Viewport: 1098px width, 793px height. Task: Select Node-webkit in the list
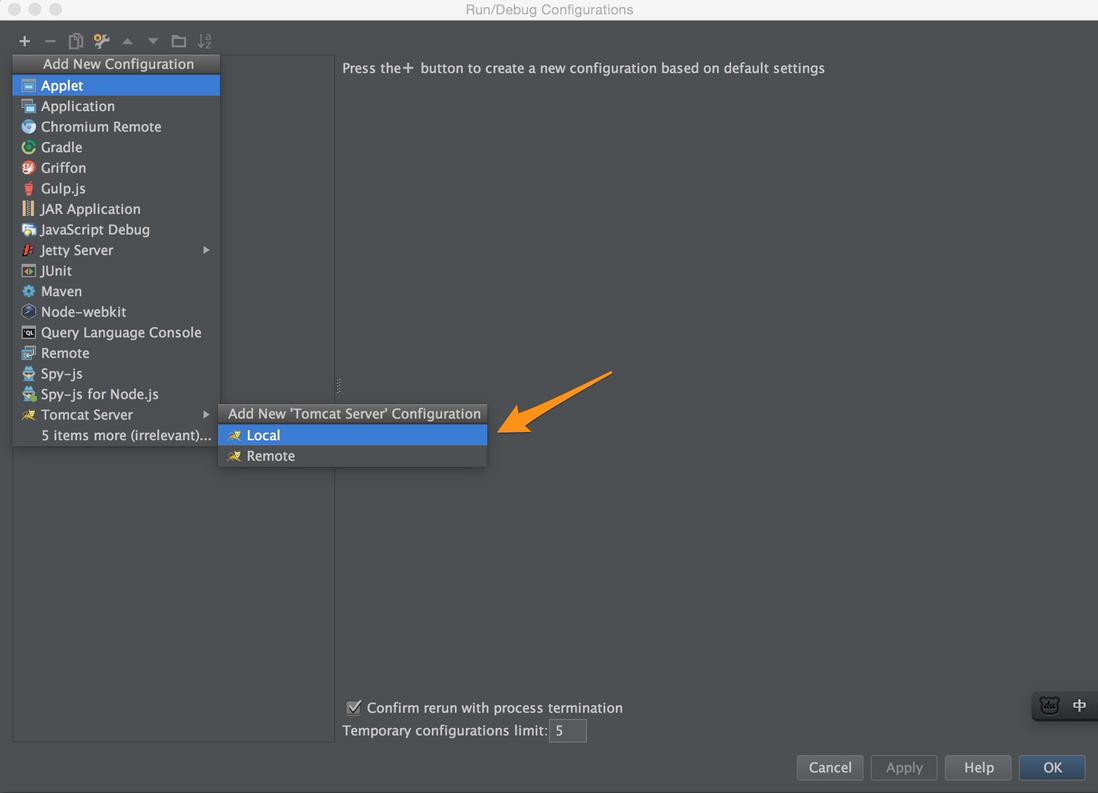(116, 312)
